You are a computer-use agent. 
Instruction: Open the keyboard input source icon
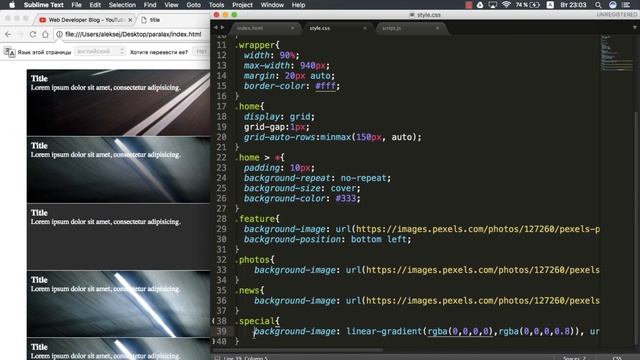(x=550, y=5)
